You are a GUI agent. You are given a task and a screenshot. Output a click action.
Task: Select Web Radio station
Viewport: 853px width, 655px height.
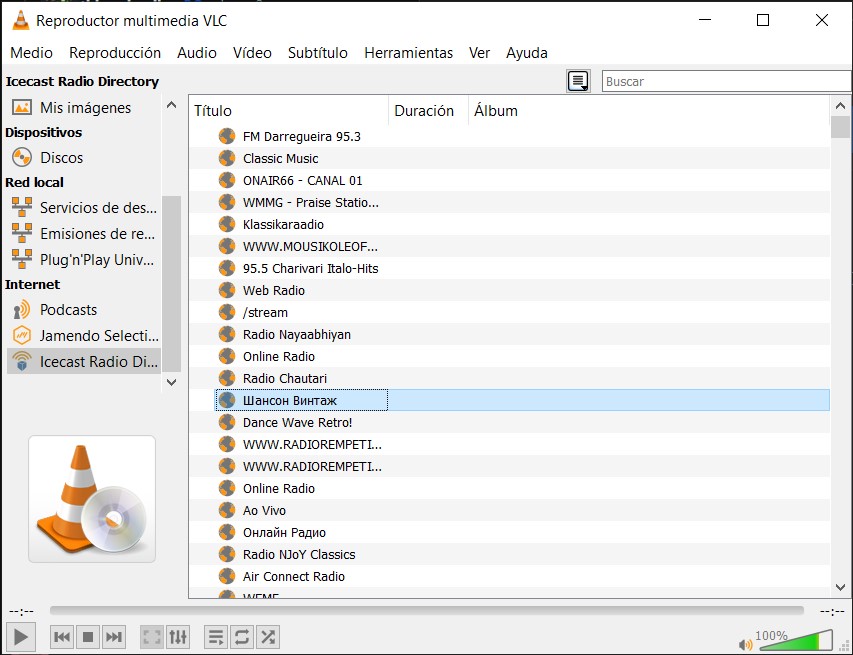(x=509, y=291)
